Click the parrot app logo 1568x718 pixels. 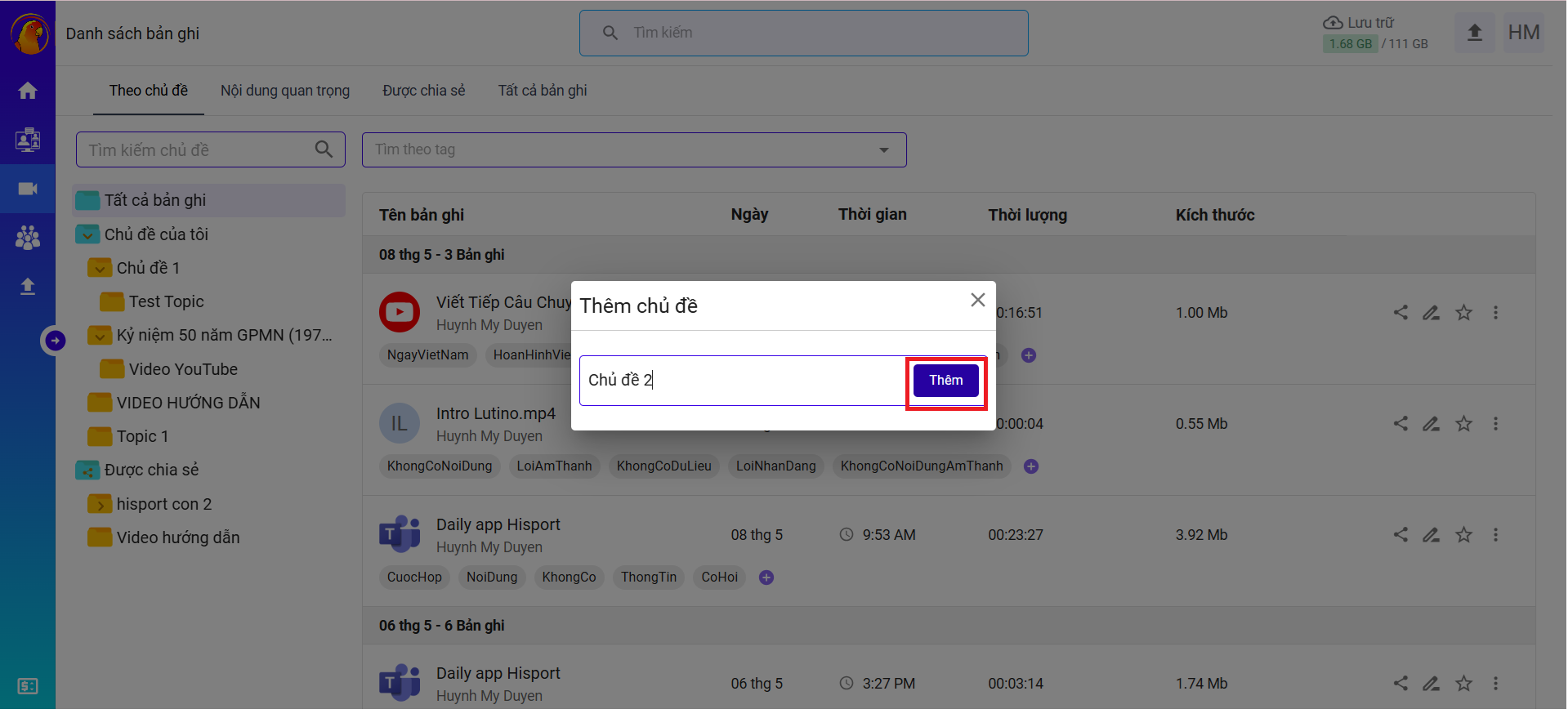pos(29,34)
